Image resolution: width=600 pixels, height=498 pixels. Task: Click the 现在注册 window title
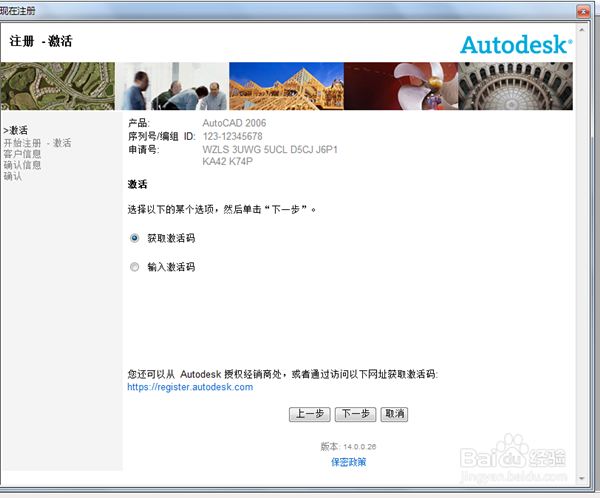[x=18, y=11]
